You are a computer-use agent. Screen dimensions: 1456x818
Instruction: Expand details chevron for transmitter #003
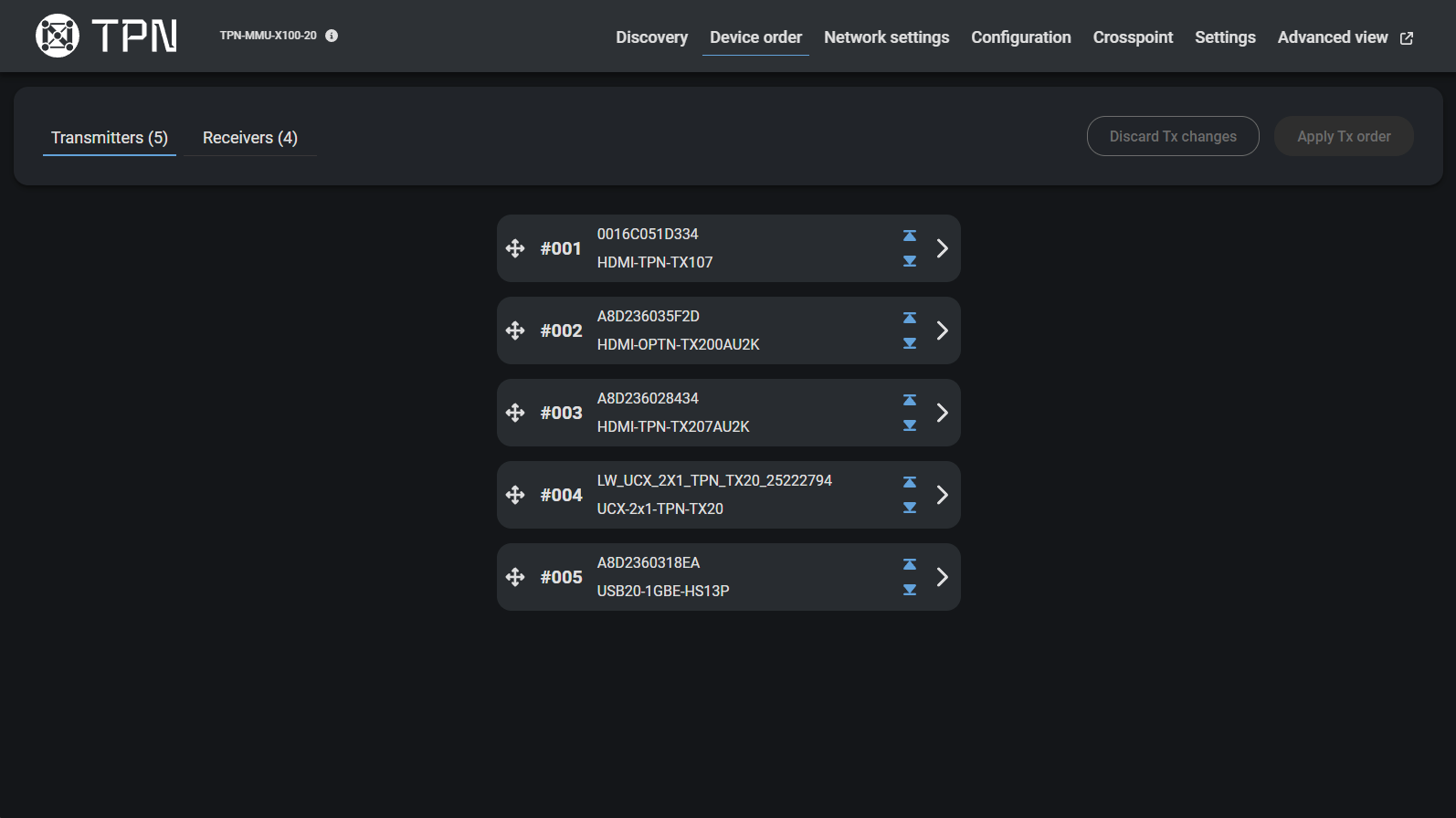[x=943, y=413]
